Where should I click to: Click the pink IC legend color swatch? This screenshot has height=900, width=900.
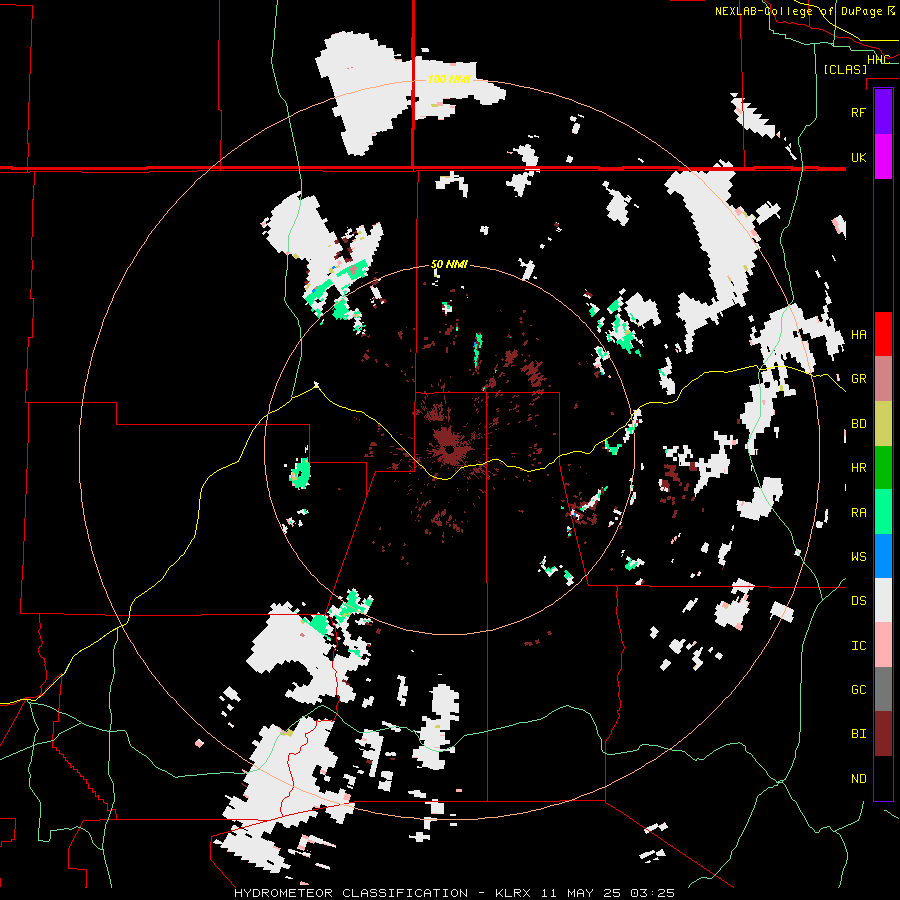pos(883,645)
